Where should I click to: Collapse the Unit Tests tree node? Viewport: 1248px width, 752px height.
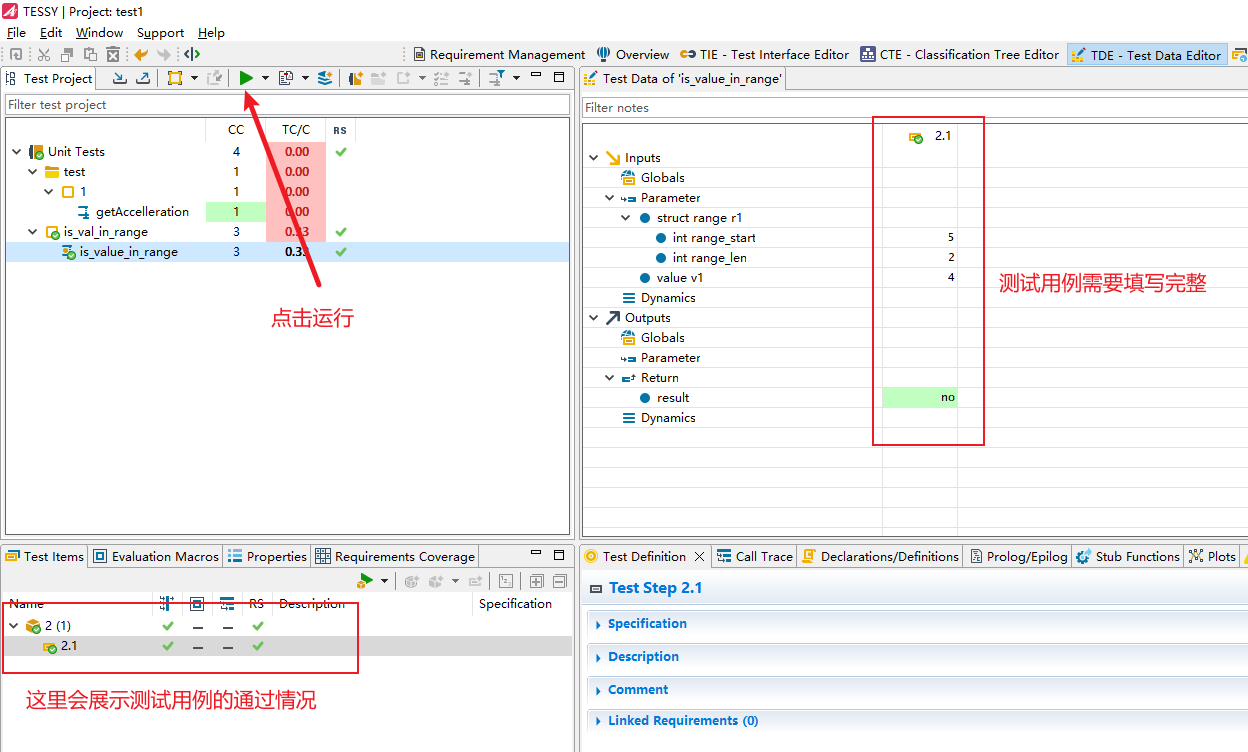pyautogui.click(x=16, y=152)
